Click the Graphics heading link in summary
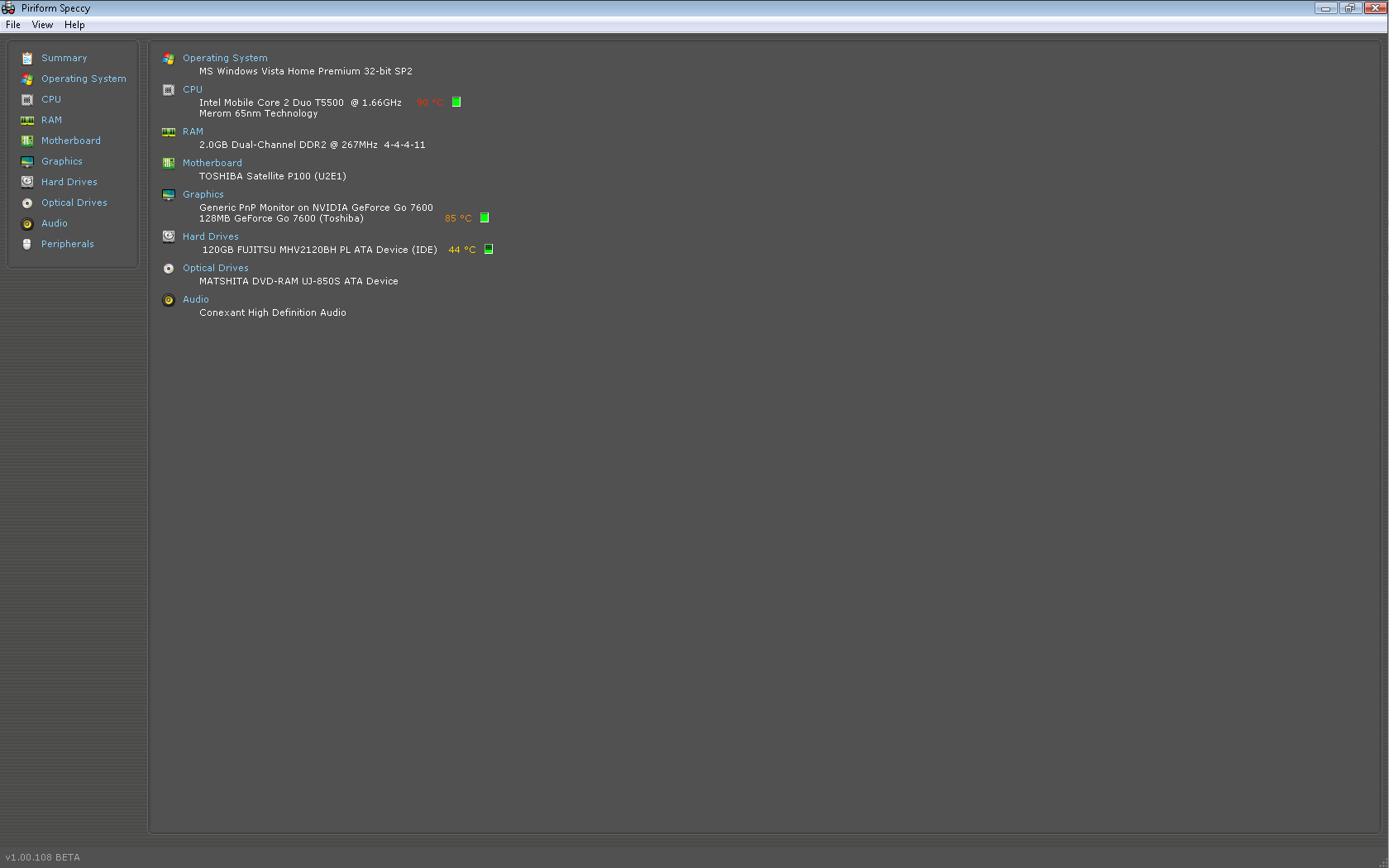 (203, 194)
